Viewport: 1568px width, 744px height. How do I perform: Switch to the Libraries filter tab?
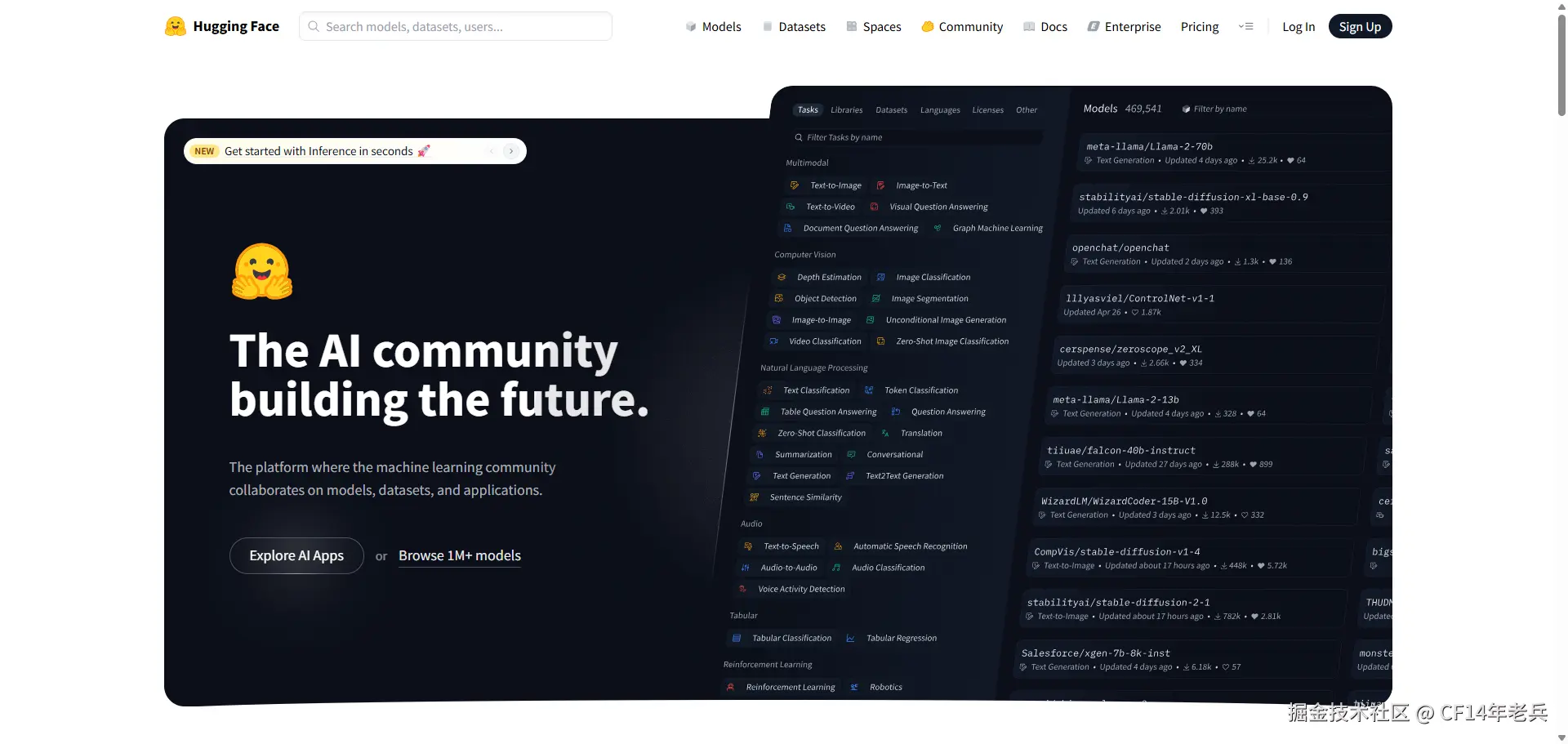(x=847, y=110)
